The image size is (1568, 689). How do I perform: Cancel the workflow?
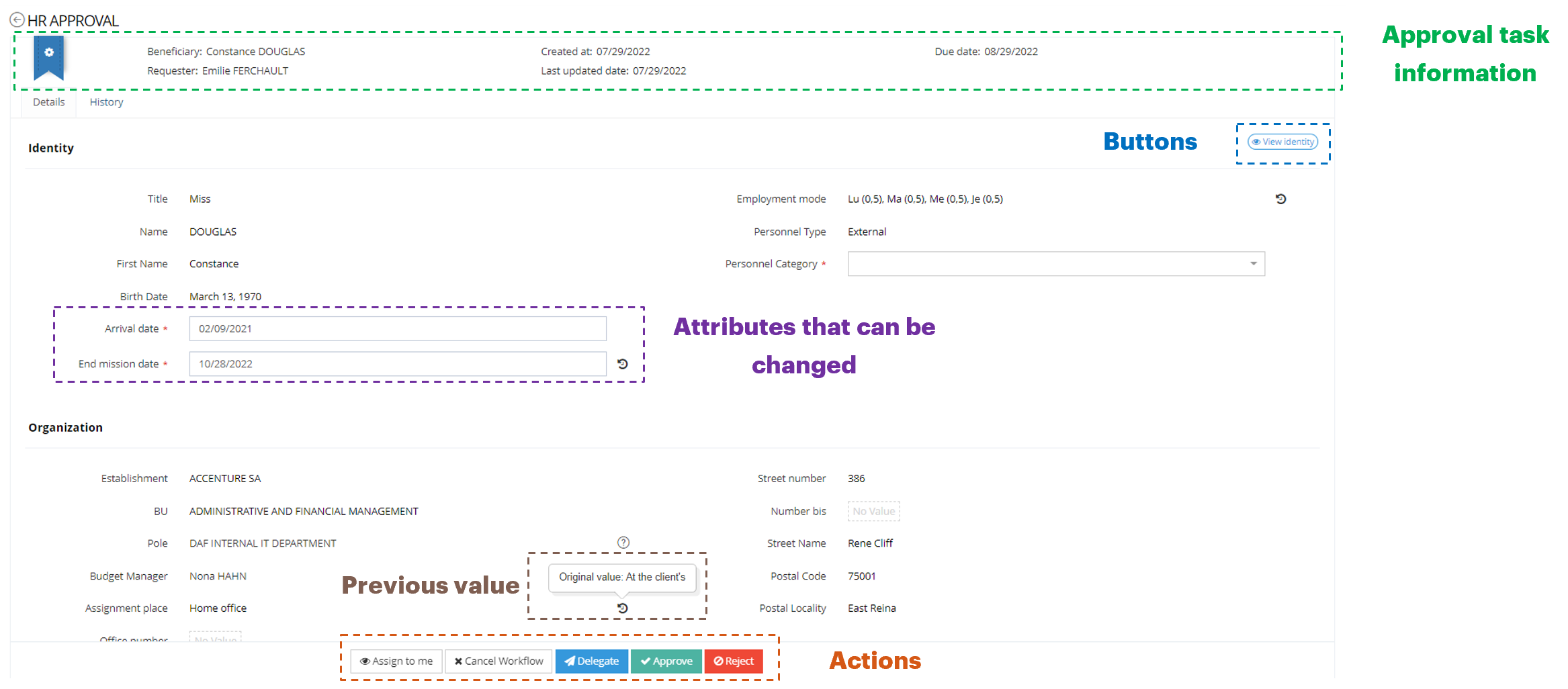point(498,661)
